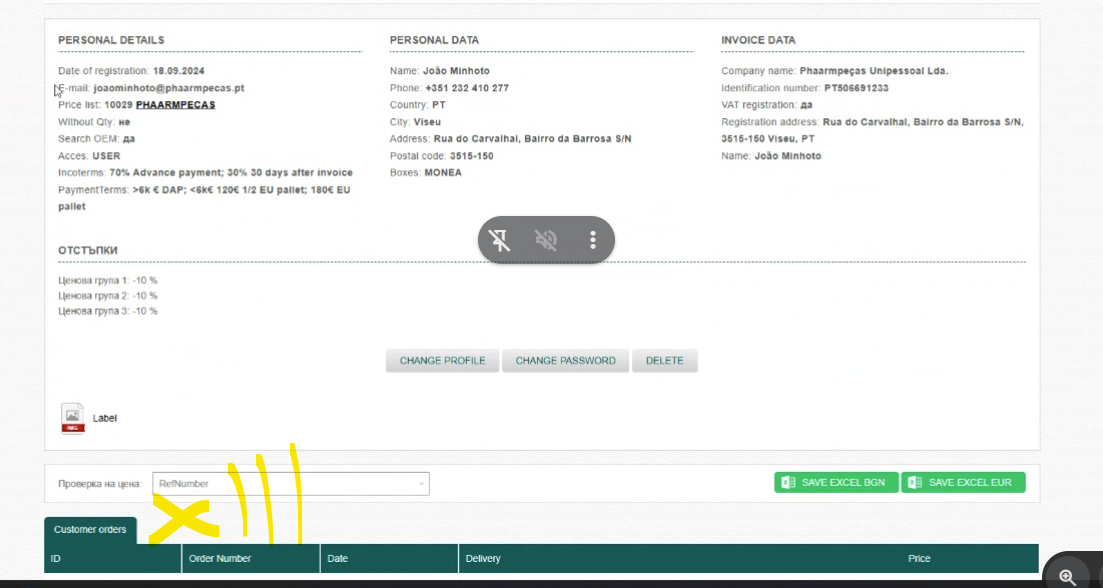Export with SAVE EXCEL EUR
The image size is (1103, 588).
pos(962,483)
